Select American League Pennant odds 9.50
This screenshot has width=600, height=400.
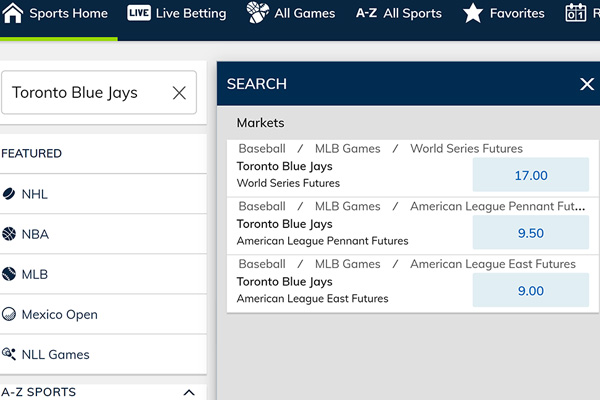click(x=531, y=233)
